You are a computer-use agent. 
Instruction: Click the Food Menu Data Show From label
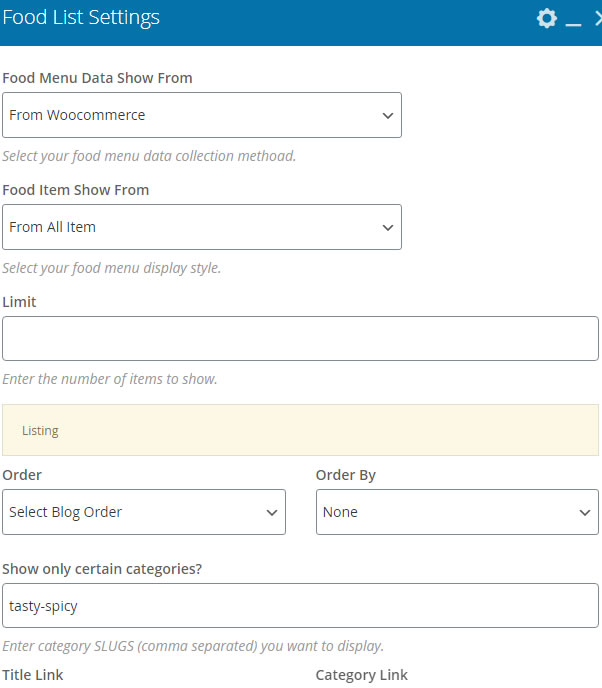point(97,78)
